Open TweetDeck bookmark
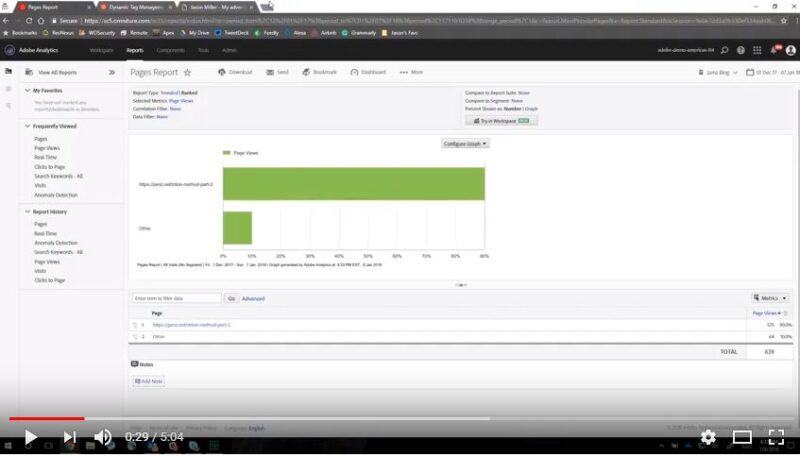Screen dimensions: 800x456 coord(232,33)
